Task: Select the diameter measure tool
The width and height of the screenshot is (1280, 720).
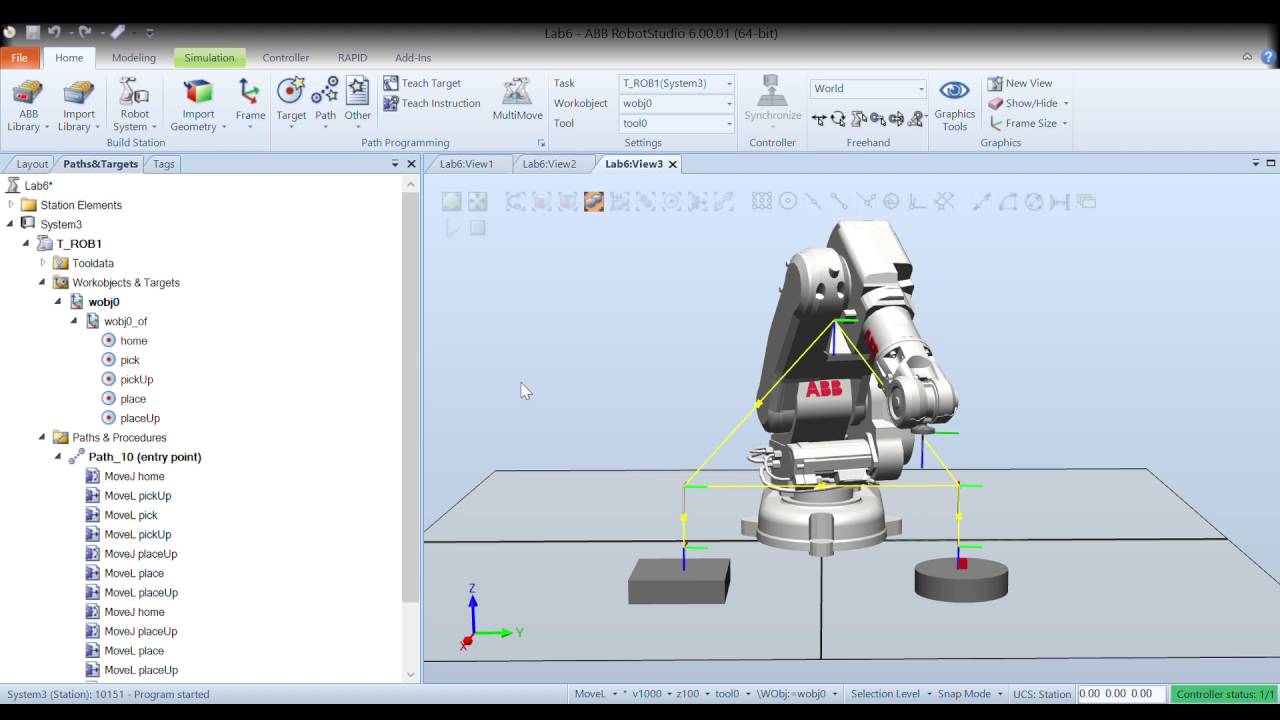Action: (1034, 202)
